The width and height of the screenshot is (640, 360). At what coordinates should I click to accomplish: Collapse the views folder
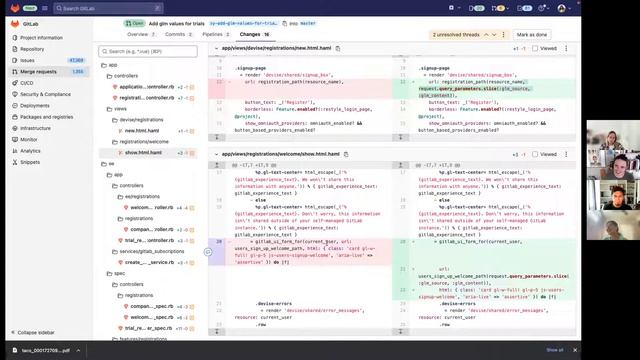(x=117, y=109)
